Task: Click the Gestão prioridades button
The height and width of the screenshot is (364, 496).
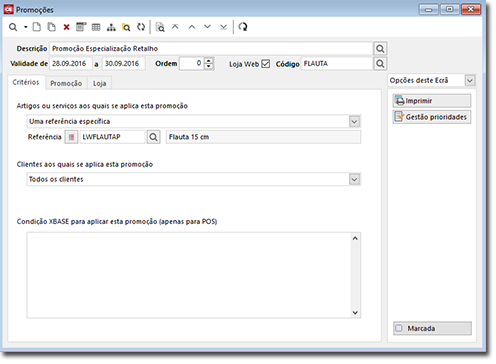Action: (x=432, y=117)
